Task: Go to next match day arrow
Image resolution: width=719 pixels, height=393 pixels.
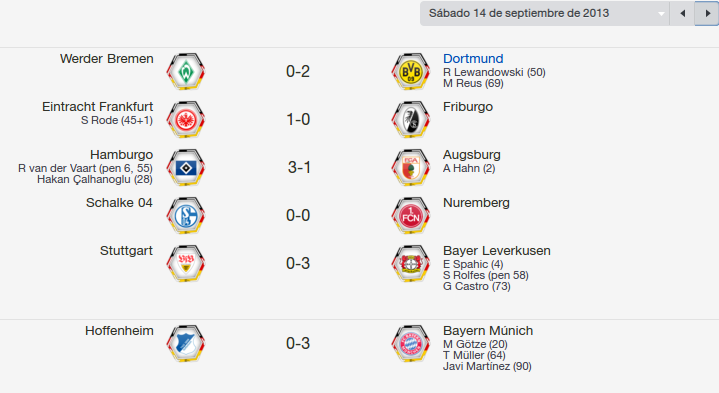Action: (x=707, y=13)
